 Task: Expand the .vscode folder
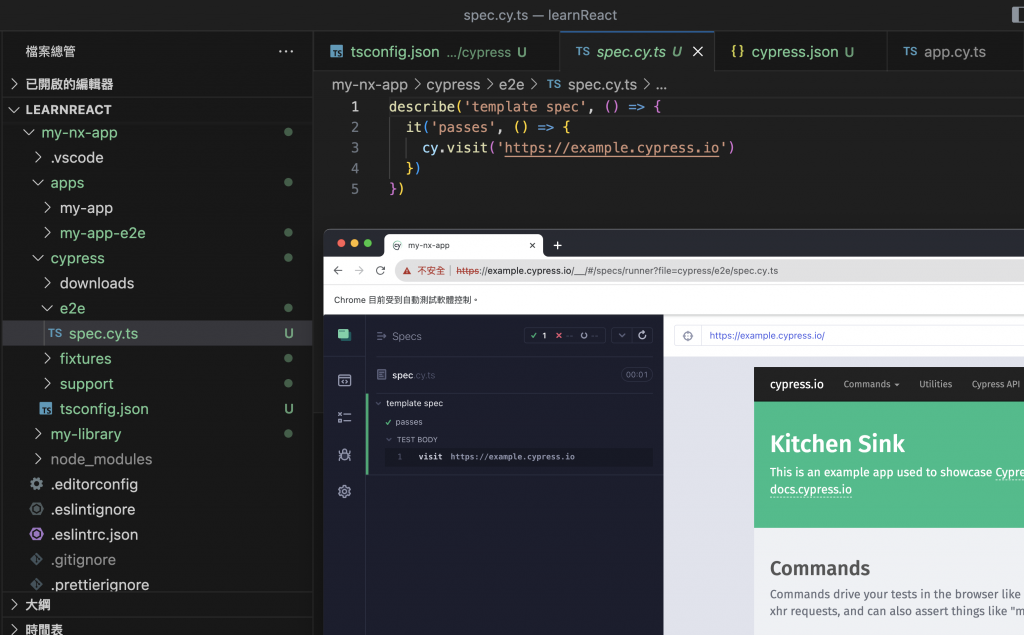(157, 157)
